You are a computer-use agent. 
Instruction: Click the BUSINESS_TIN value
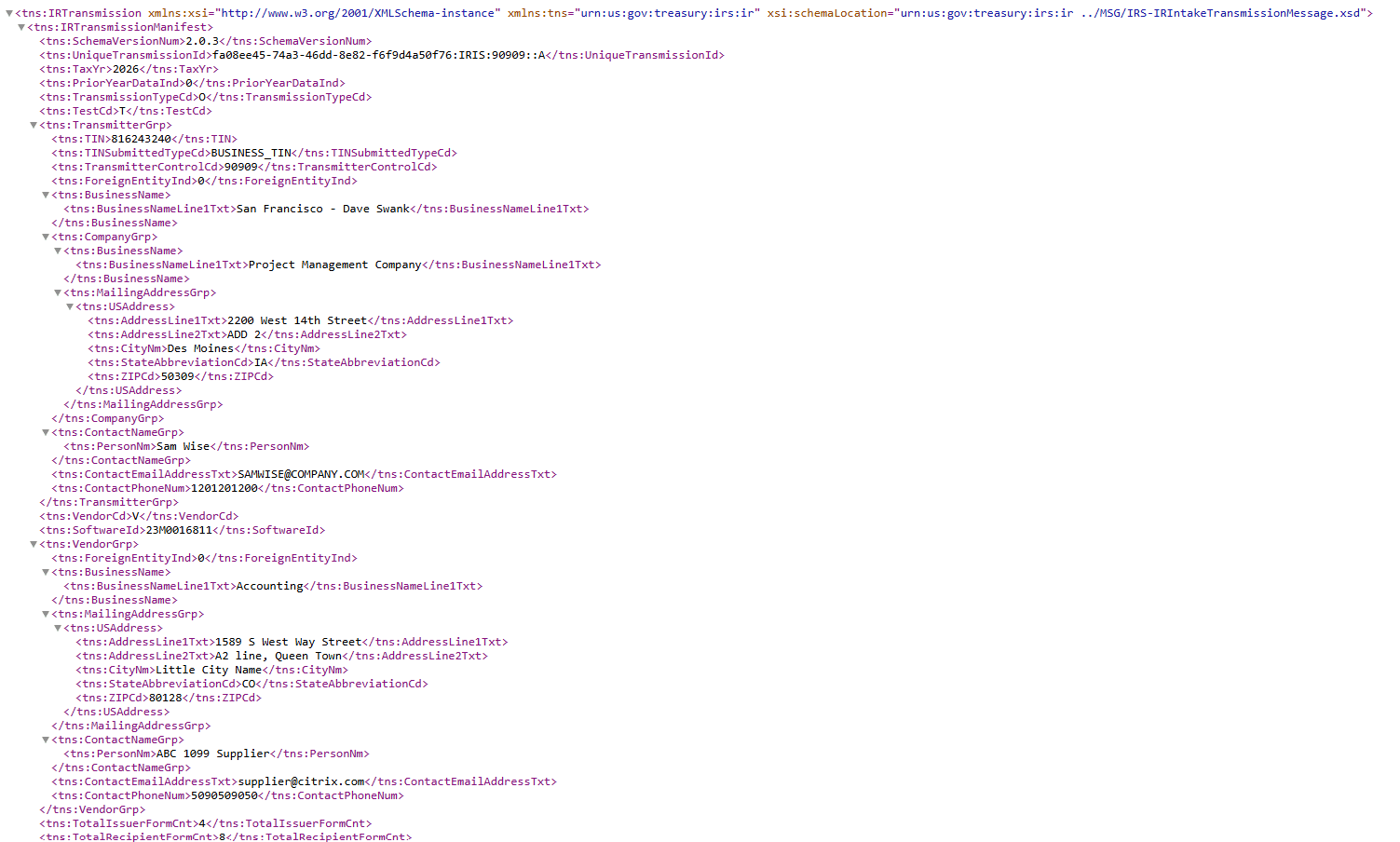click(251, 153)
